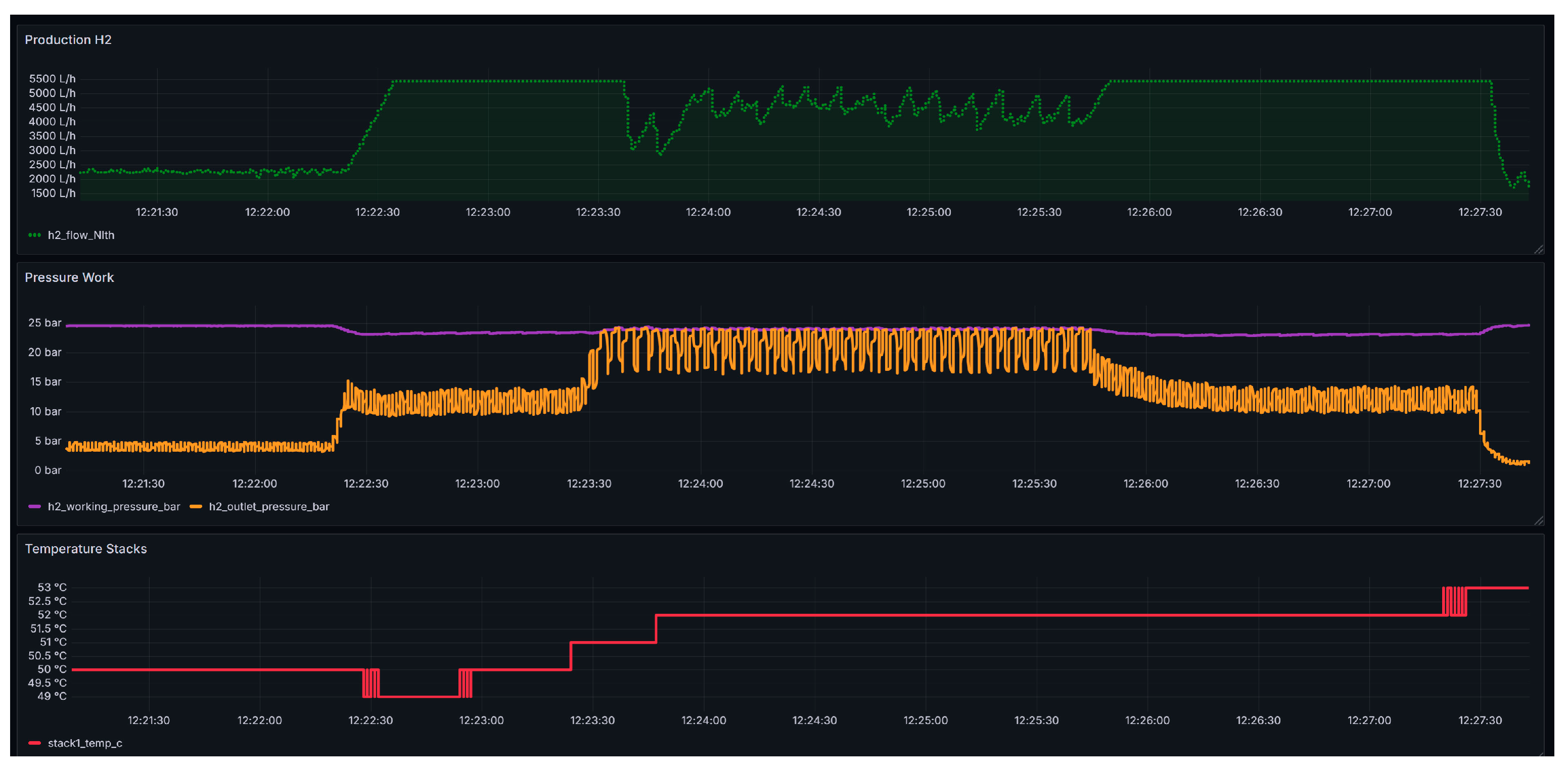Open the Temperature Stacks panel title
1568x770 pixels.
86,549
